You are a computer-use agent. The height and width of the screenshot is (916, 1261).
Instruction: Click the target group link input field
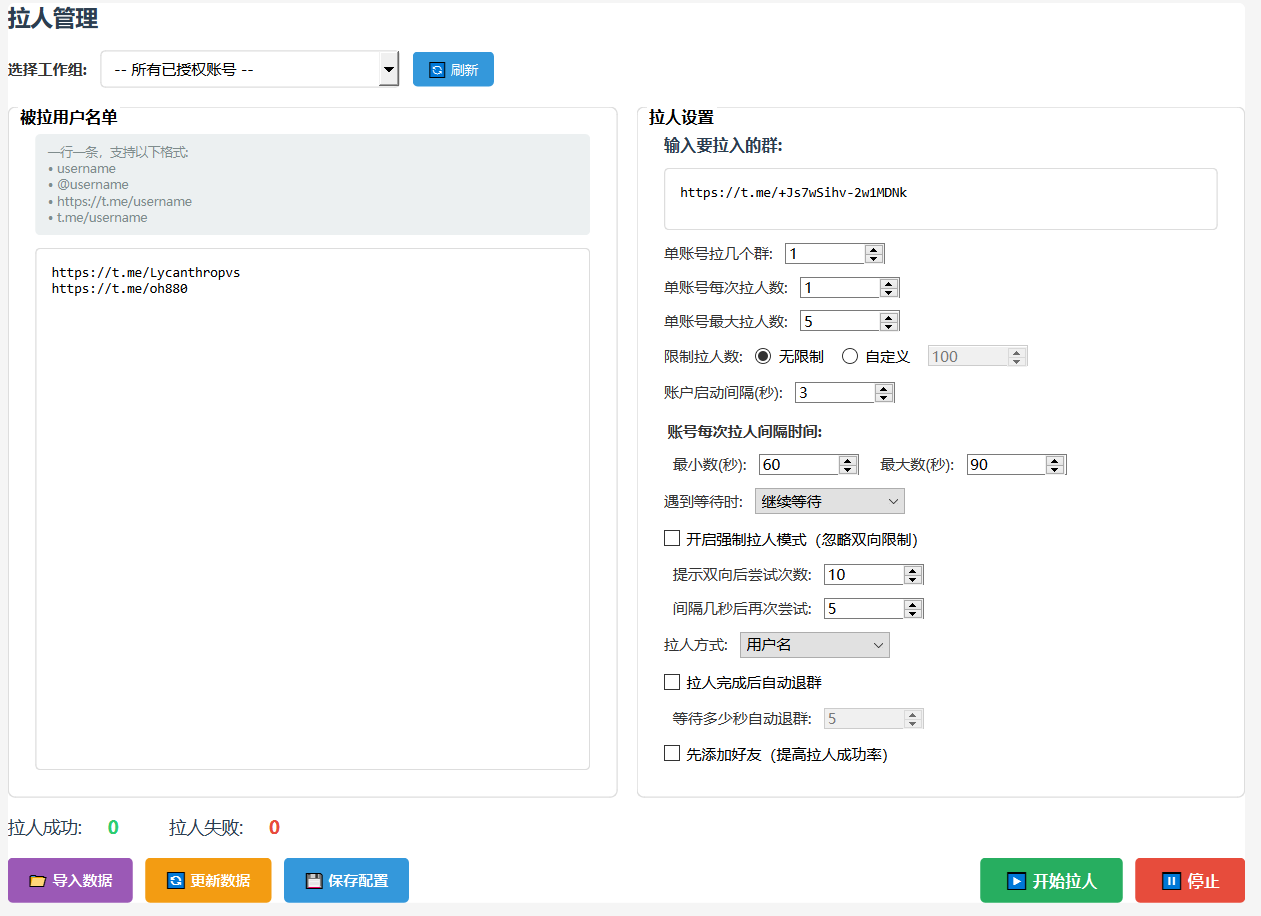tap(940, 199)
